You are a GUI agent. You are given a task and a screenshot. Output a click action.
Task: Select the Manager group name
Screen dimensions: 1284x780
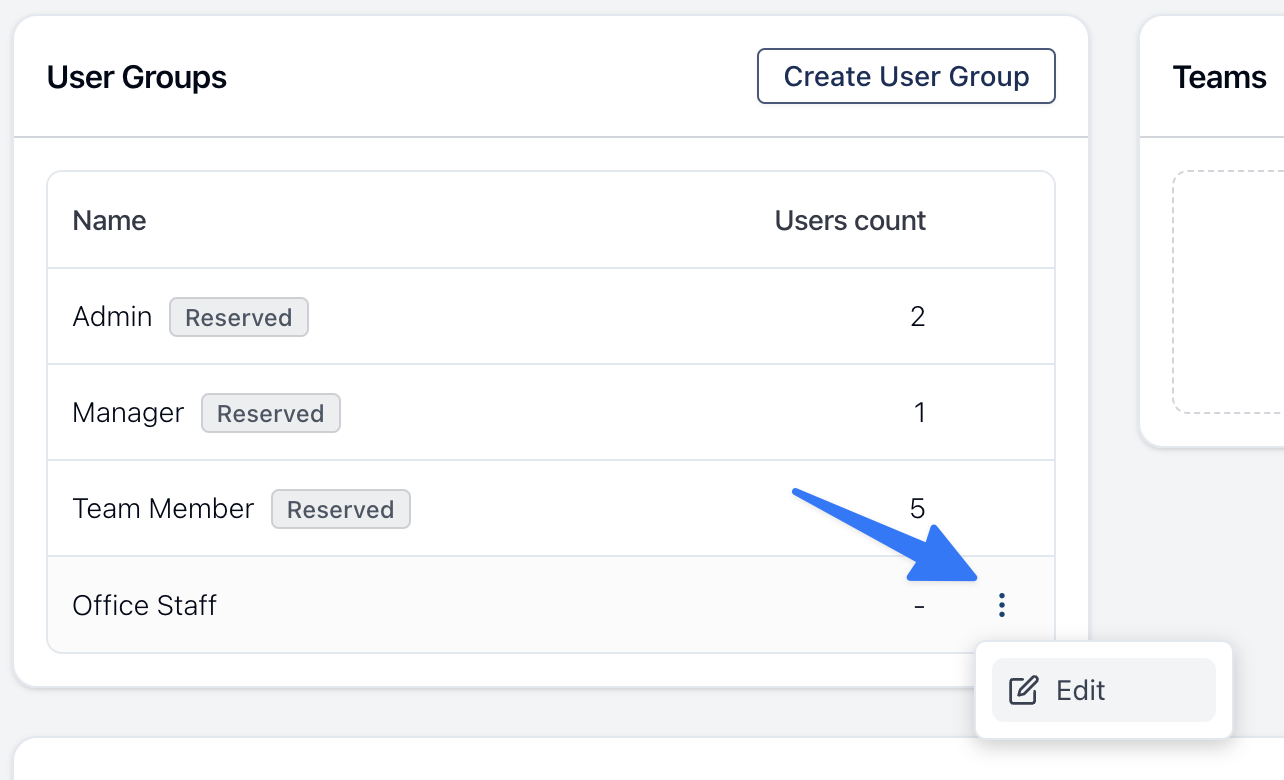pyautogui.click(x=128, y=413)
